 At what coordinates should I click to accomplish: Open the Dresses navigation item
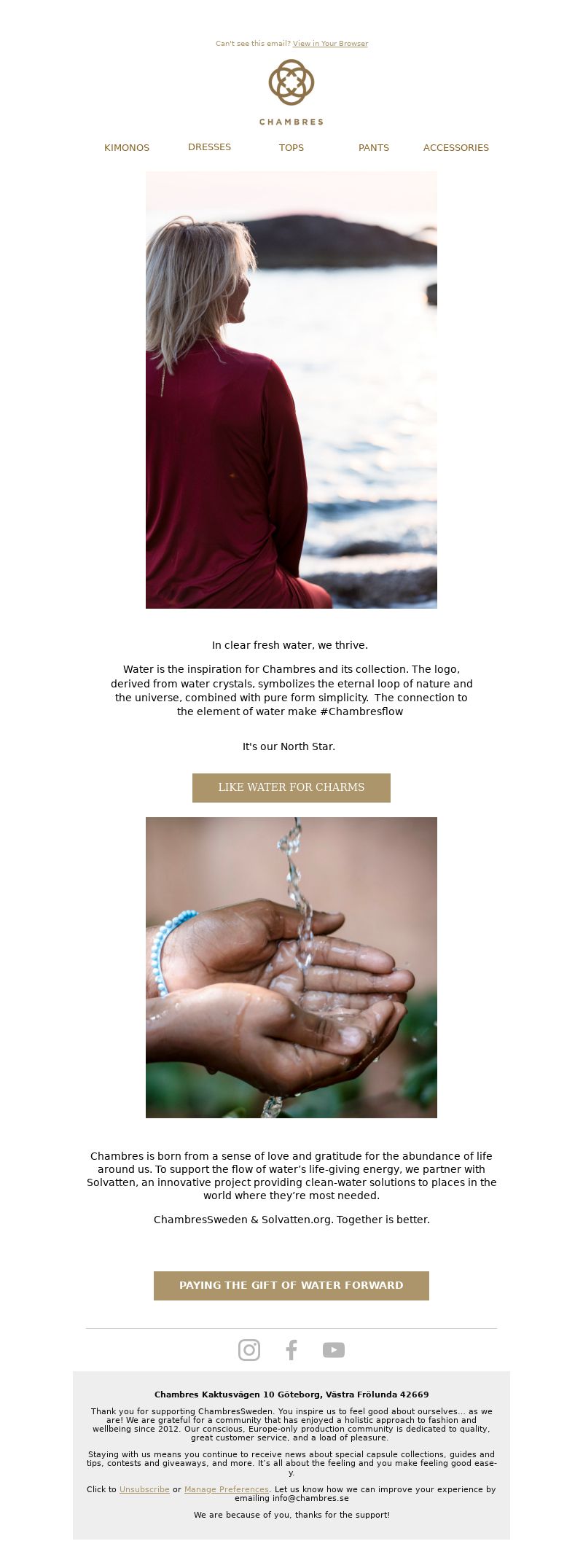209,147
